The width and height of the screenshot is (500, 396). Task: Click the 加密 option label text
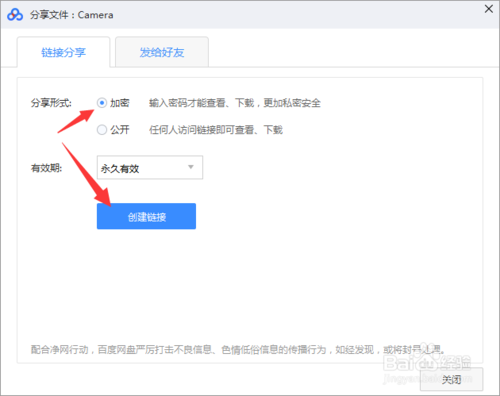120,103
